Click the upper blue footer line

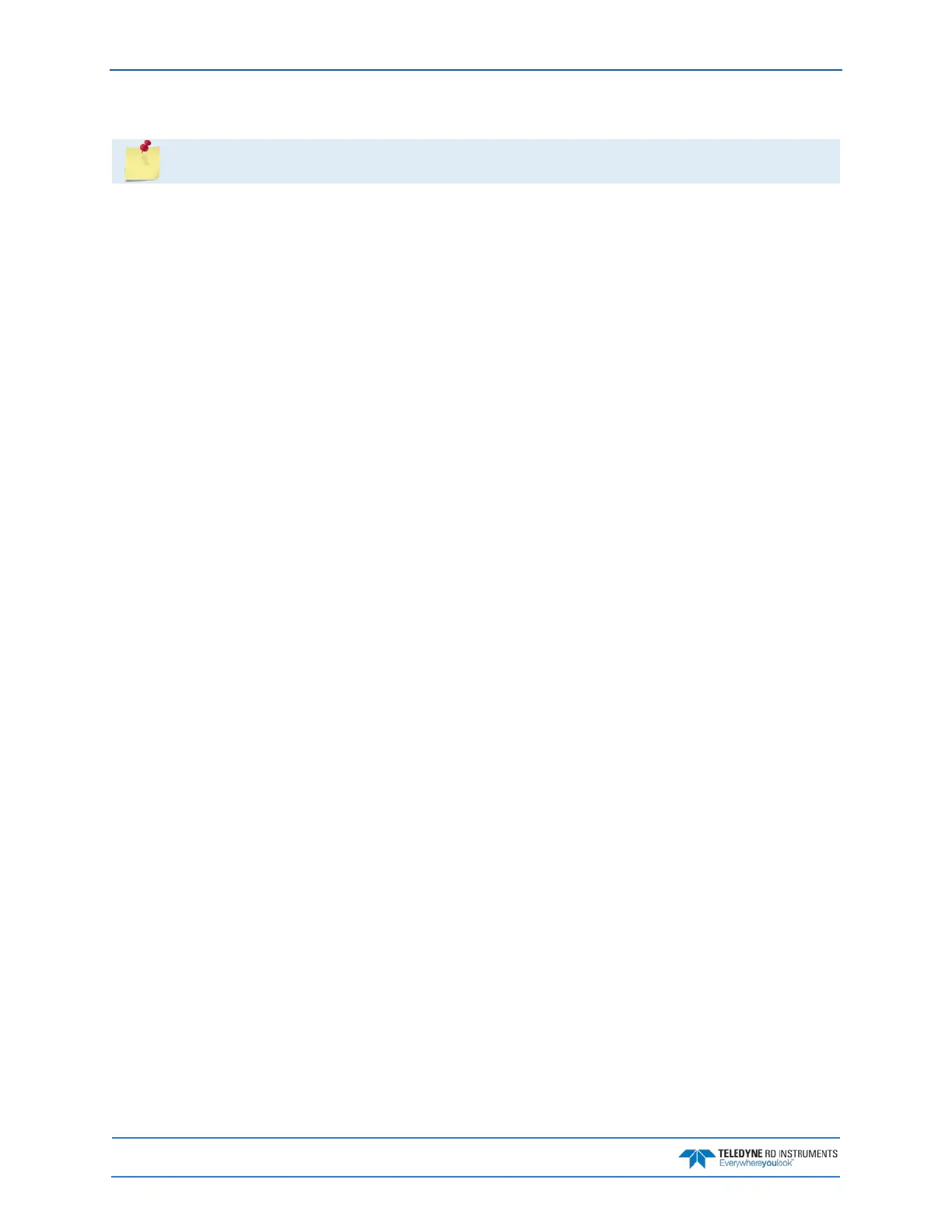pyautogui.click(x=476, y=1138)
